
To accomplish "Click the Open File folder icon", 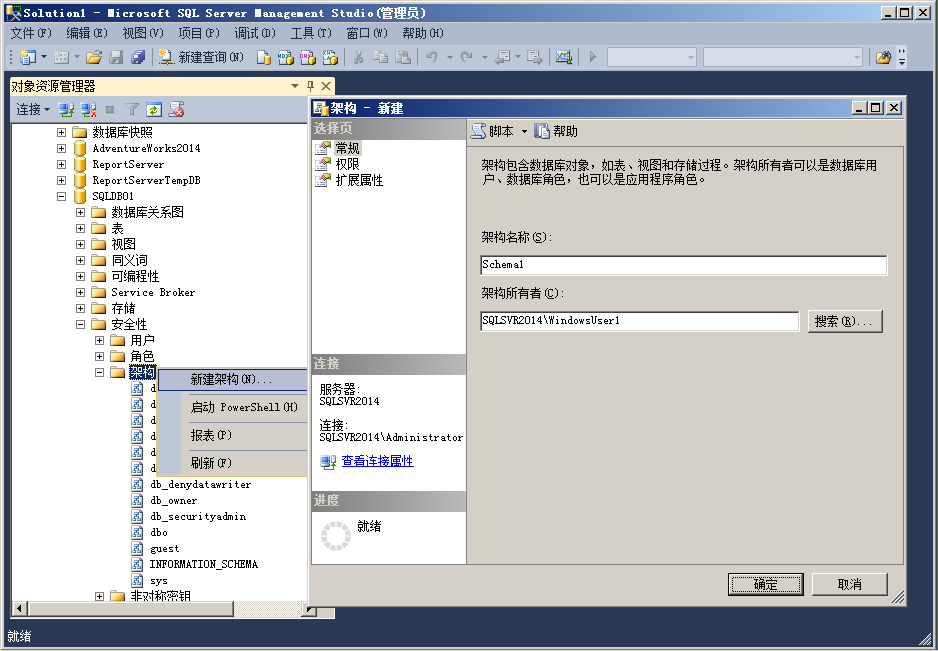I will click(94, 57).
